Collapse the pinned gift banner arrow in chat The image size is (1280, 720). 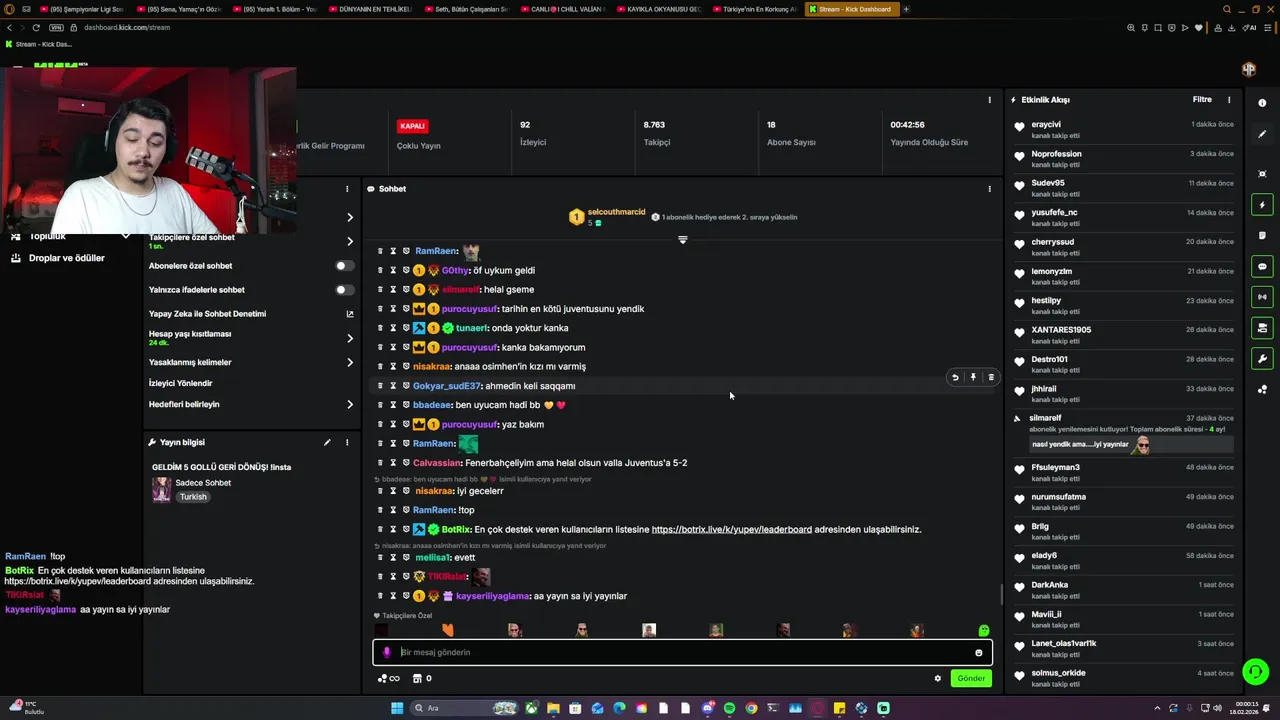[x=683, y=240]
